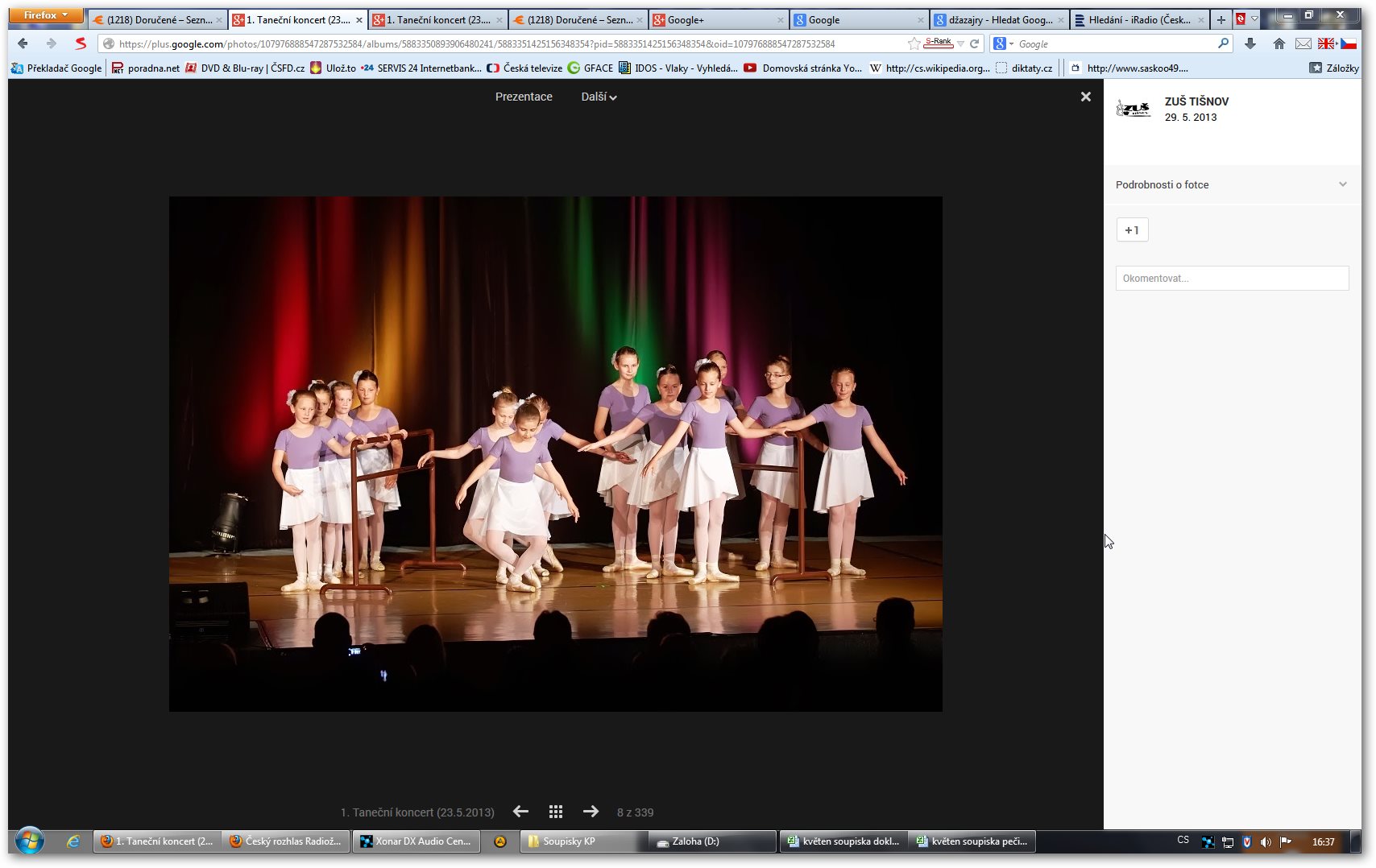
Task: Switch to the Google+ tab
Action: (x=711, y=19)
